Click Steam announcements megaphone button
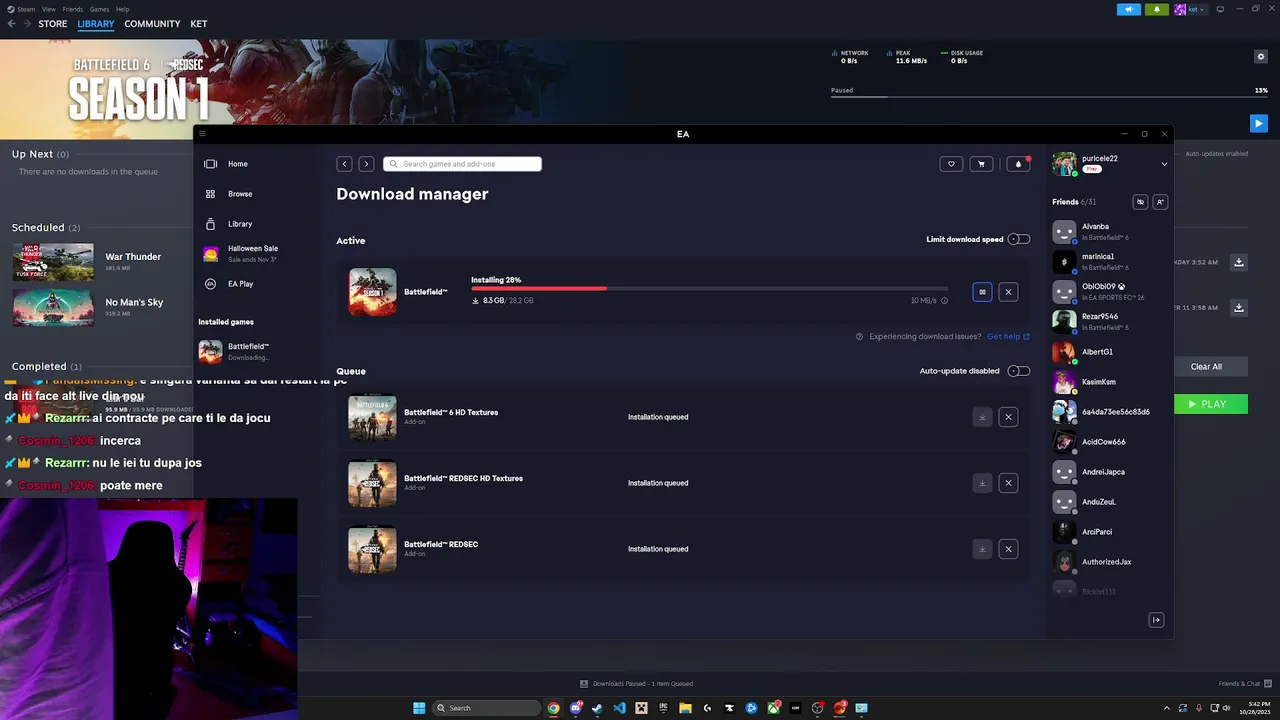This screenshot has width=1280, height=720. click(x=1128, y=9)
